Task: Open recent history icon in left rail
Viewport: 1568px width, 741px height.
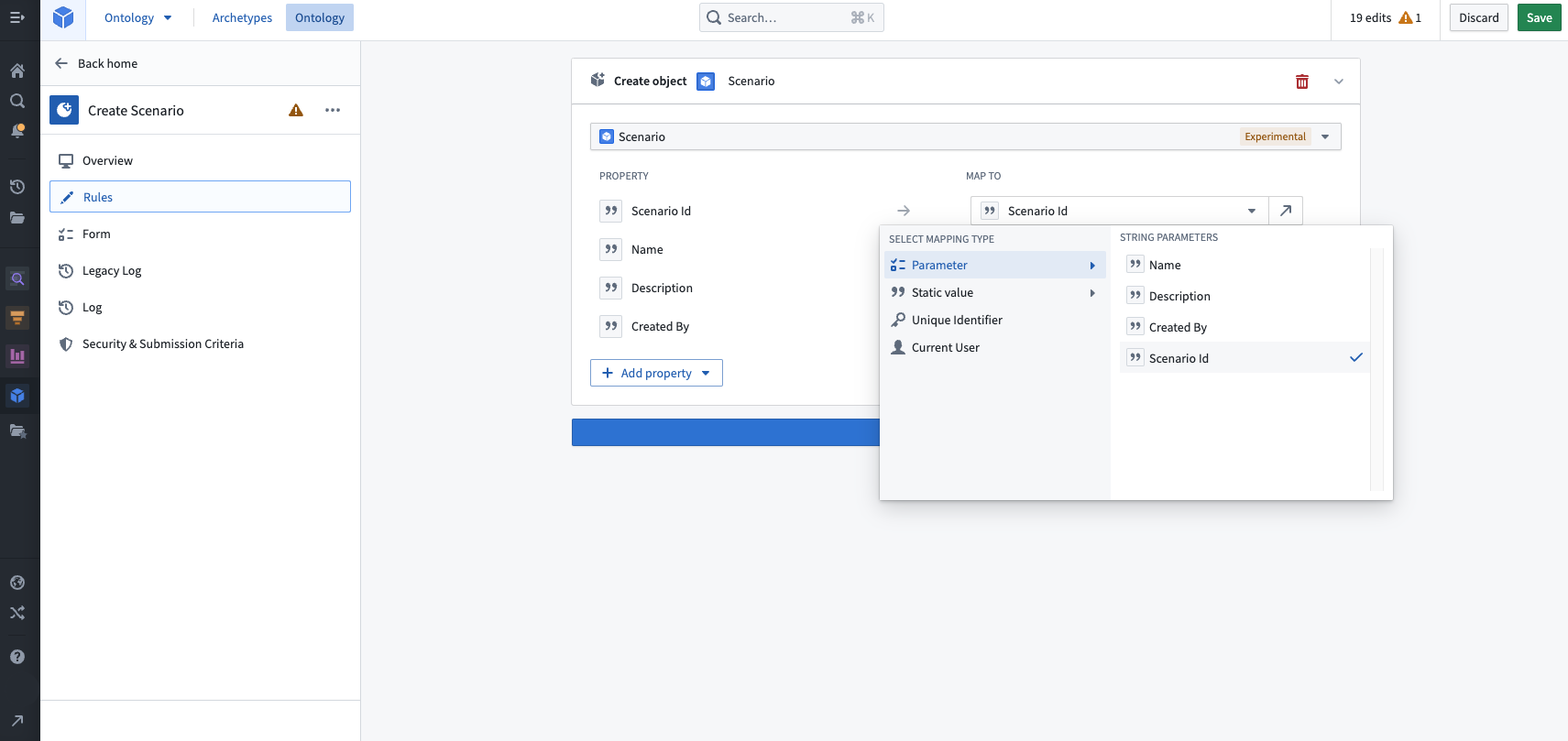Action: point(17,187)
